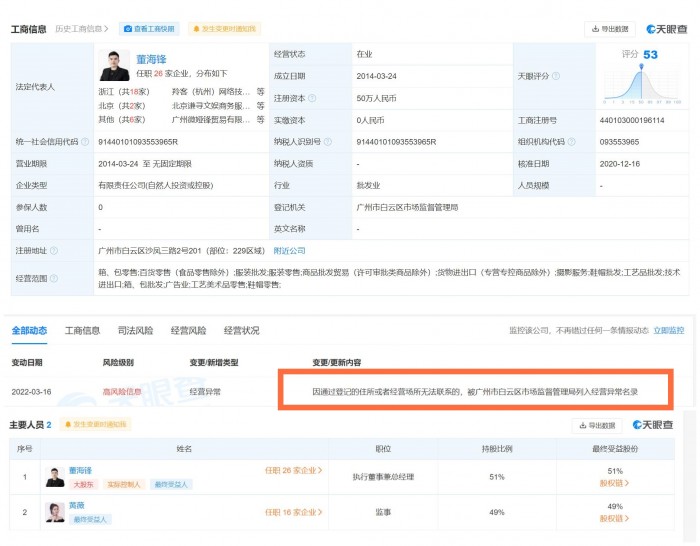Click the 查看工商快照 button
The width and height of the screenshot is (700, 546).
152,29
